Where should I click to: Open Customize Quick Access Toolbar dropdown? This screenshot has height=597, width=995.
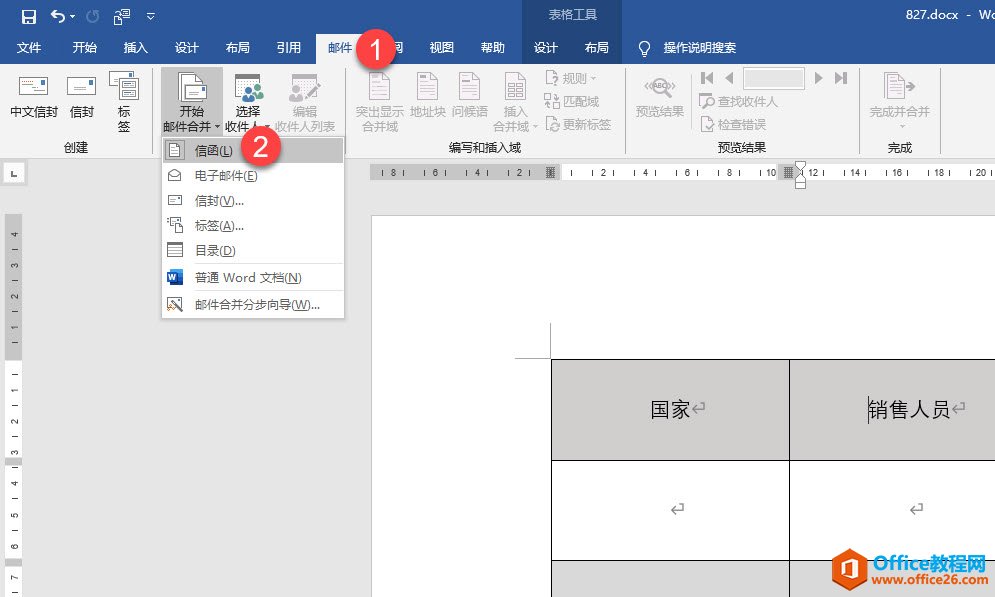tap(150, 16)
